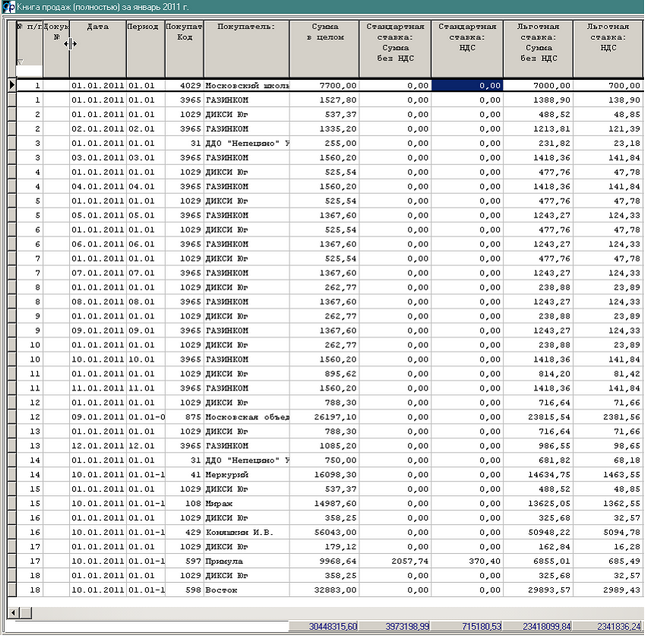The width and height of the screenshot is (645, 636).
Task: Click the date cell 12.01.2011
Action: point(98,446)
